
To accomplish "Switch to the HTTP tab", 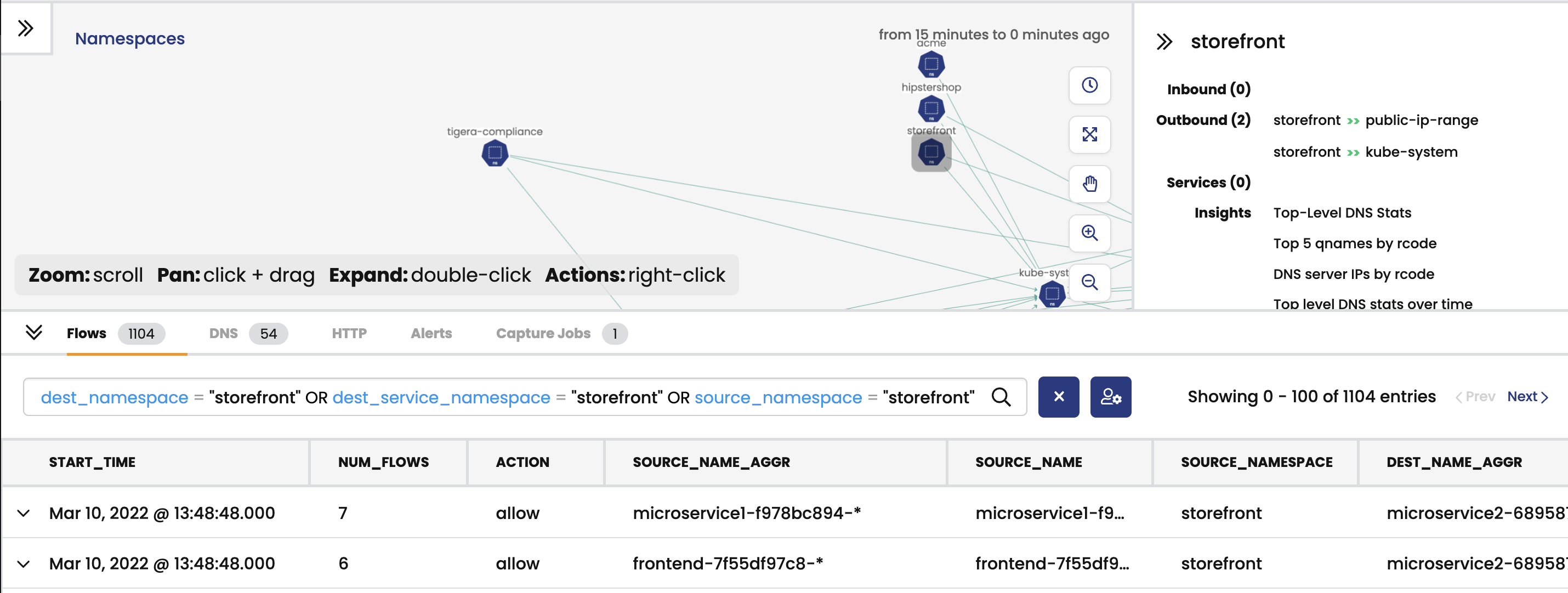I will coord(349,333).
